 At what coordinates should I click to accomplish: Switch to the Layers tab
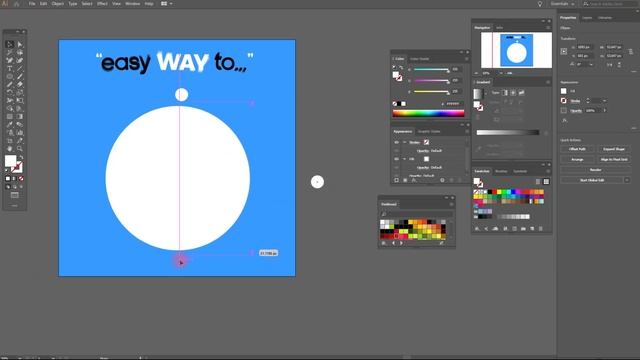pos(587,18)
